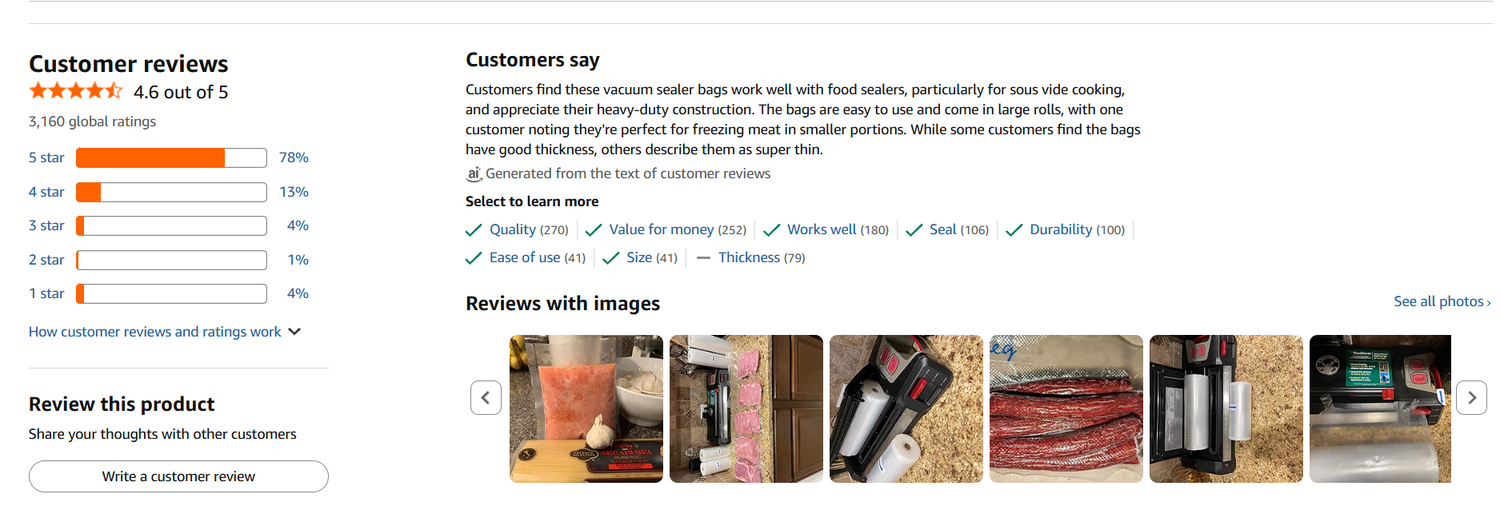Click the 3 star rating bar

point(171,226)
